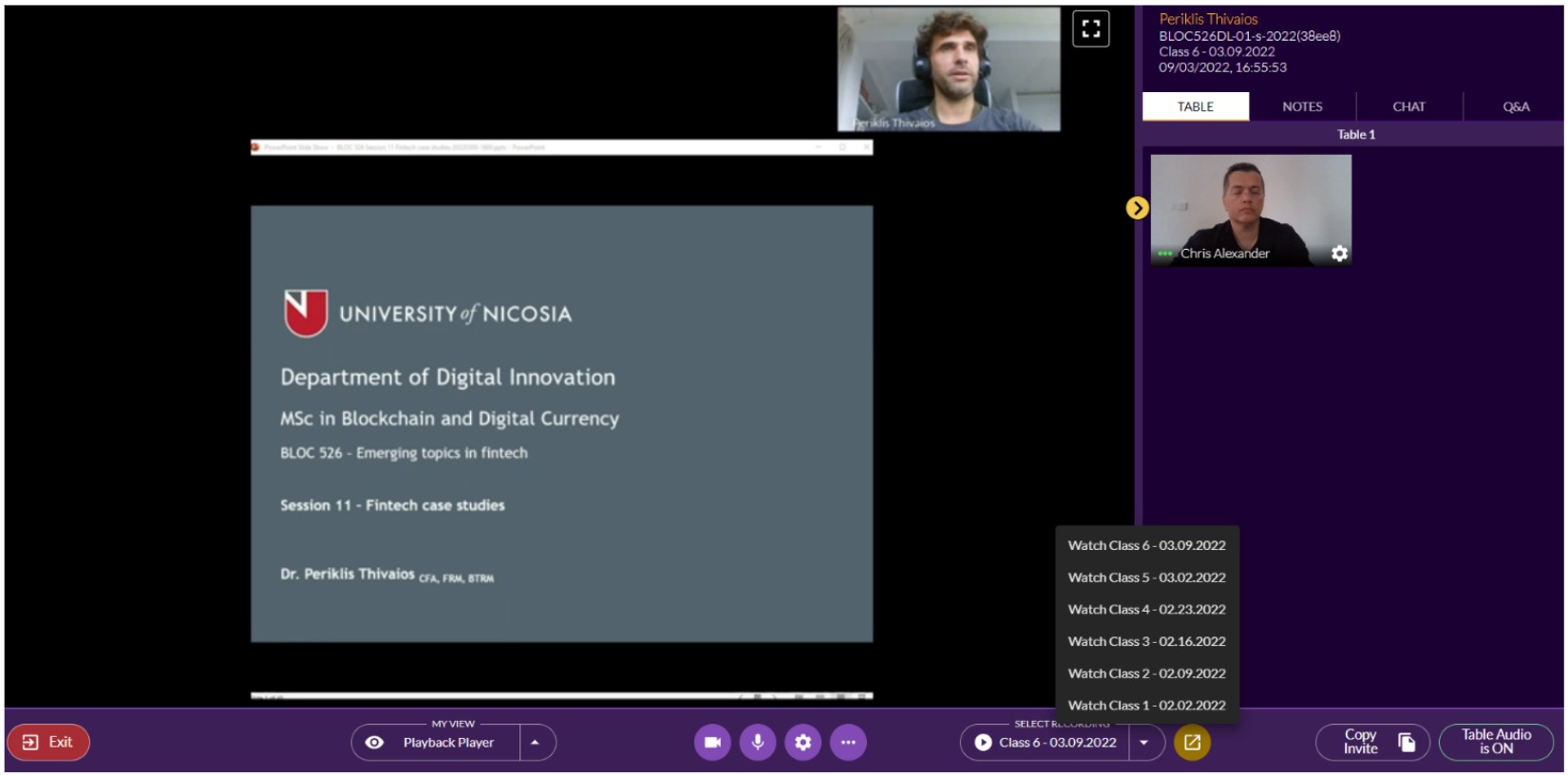
Task: Choose Watch Class 1 - 02.02.2022 recording
Action: click(1146, 706)
